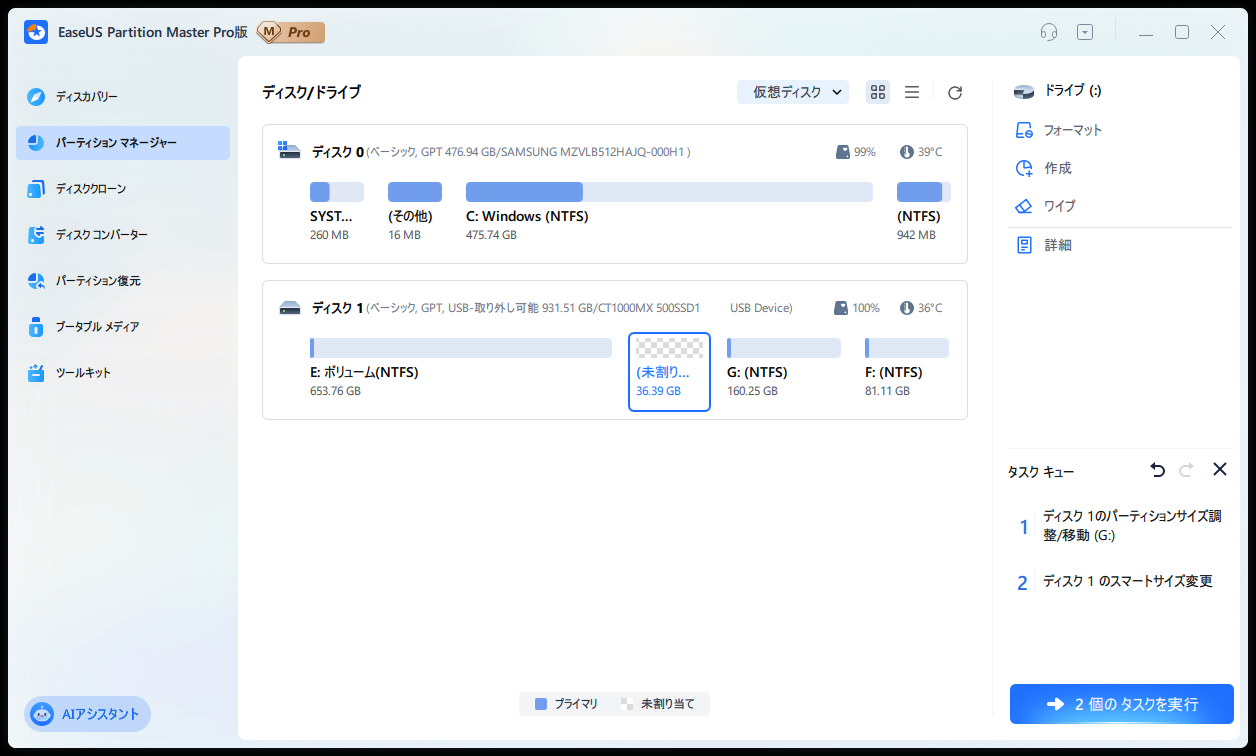Click the ディスク 1 USB drive icon
Screen dimensions: 1256x756
coord(290,308)
